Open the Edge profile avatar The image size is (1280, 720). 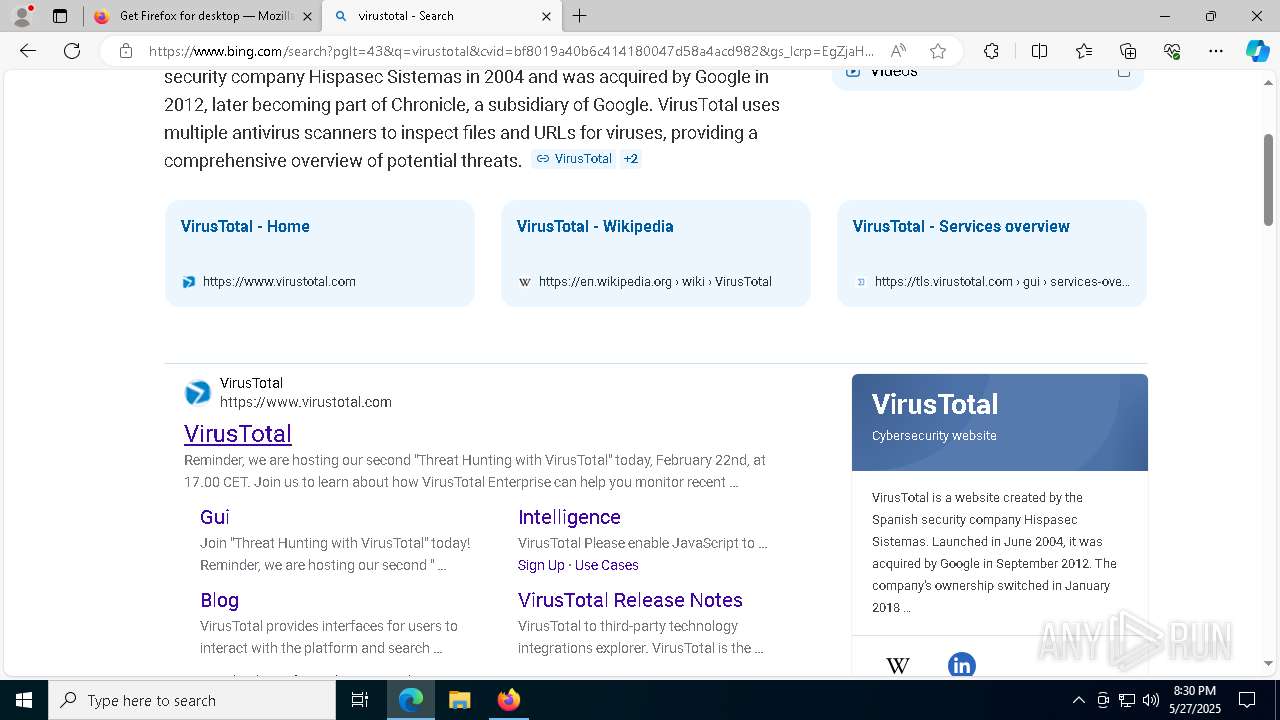tap(22, 16)
